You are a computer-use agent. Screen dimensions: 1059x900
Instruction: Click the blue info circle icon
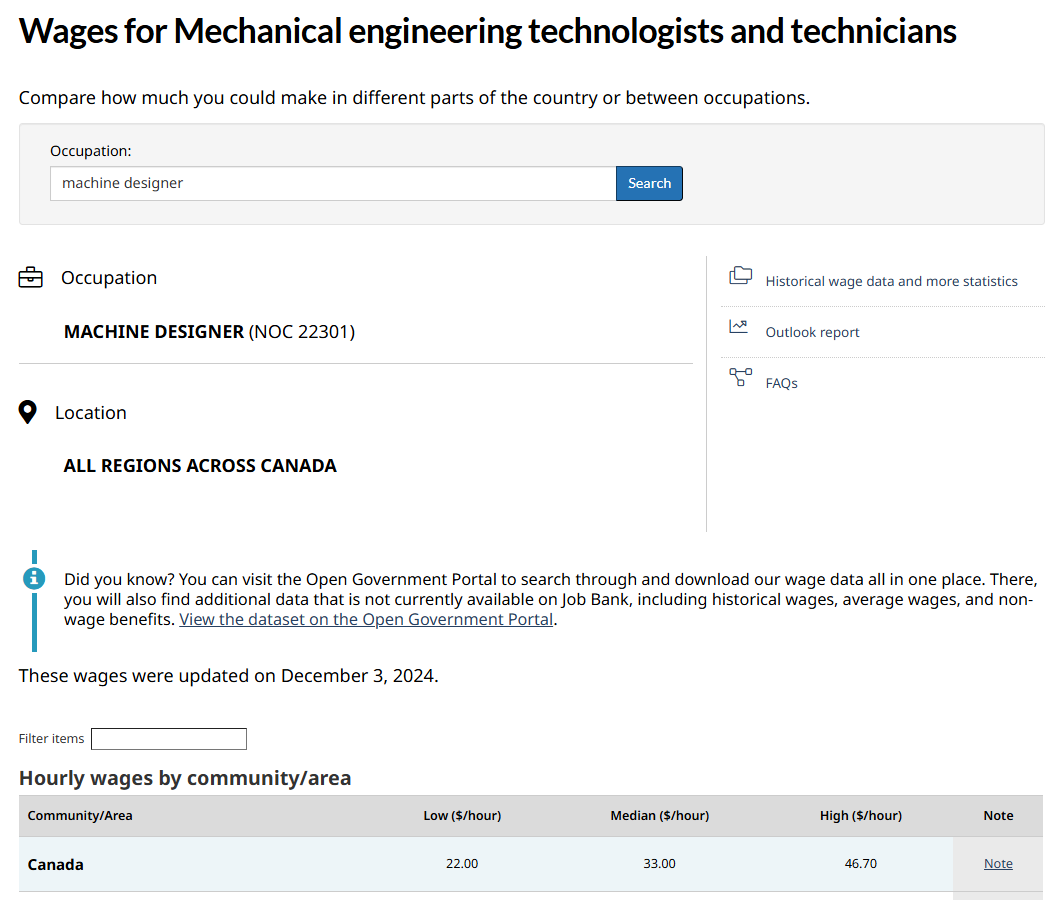[34, 578]
